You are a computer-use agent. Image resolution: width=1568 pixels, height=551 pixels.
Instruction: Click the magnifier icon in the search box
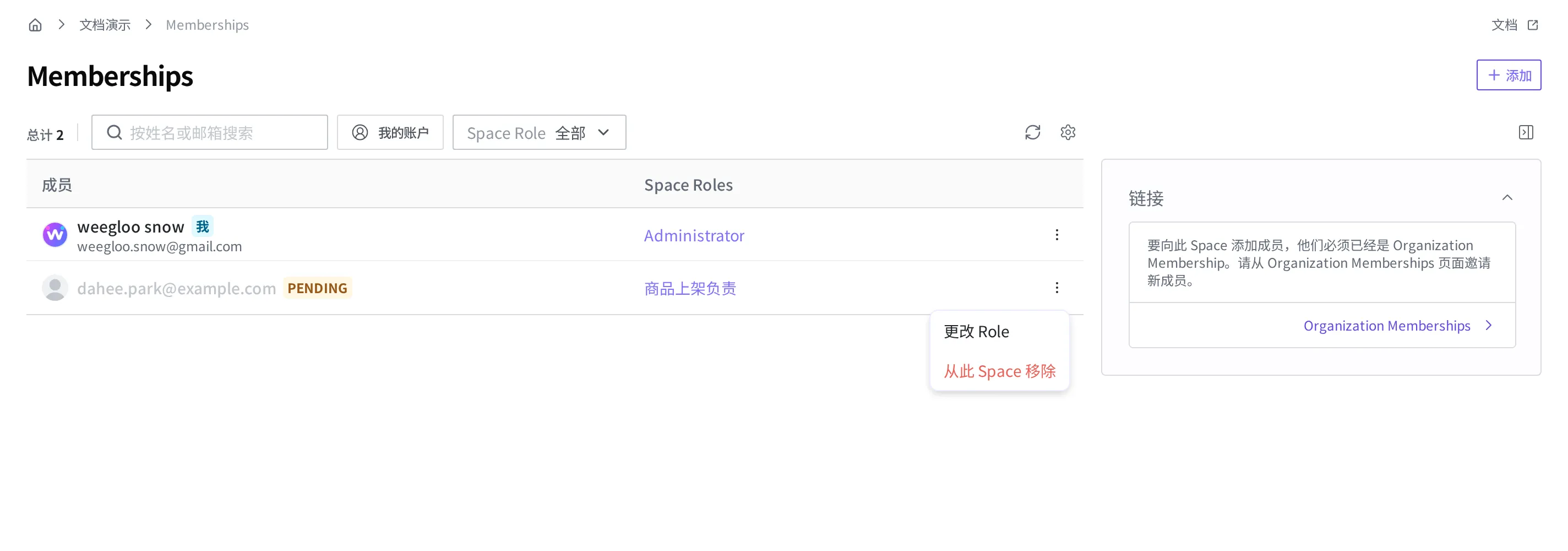coord(115,132)
